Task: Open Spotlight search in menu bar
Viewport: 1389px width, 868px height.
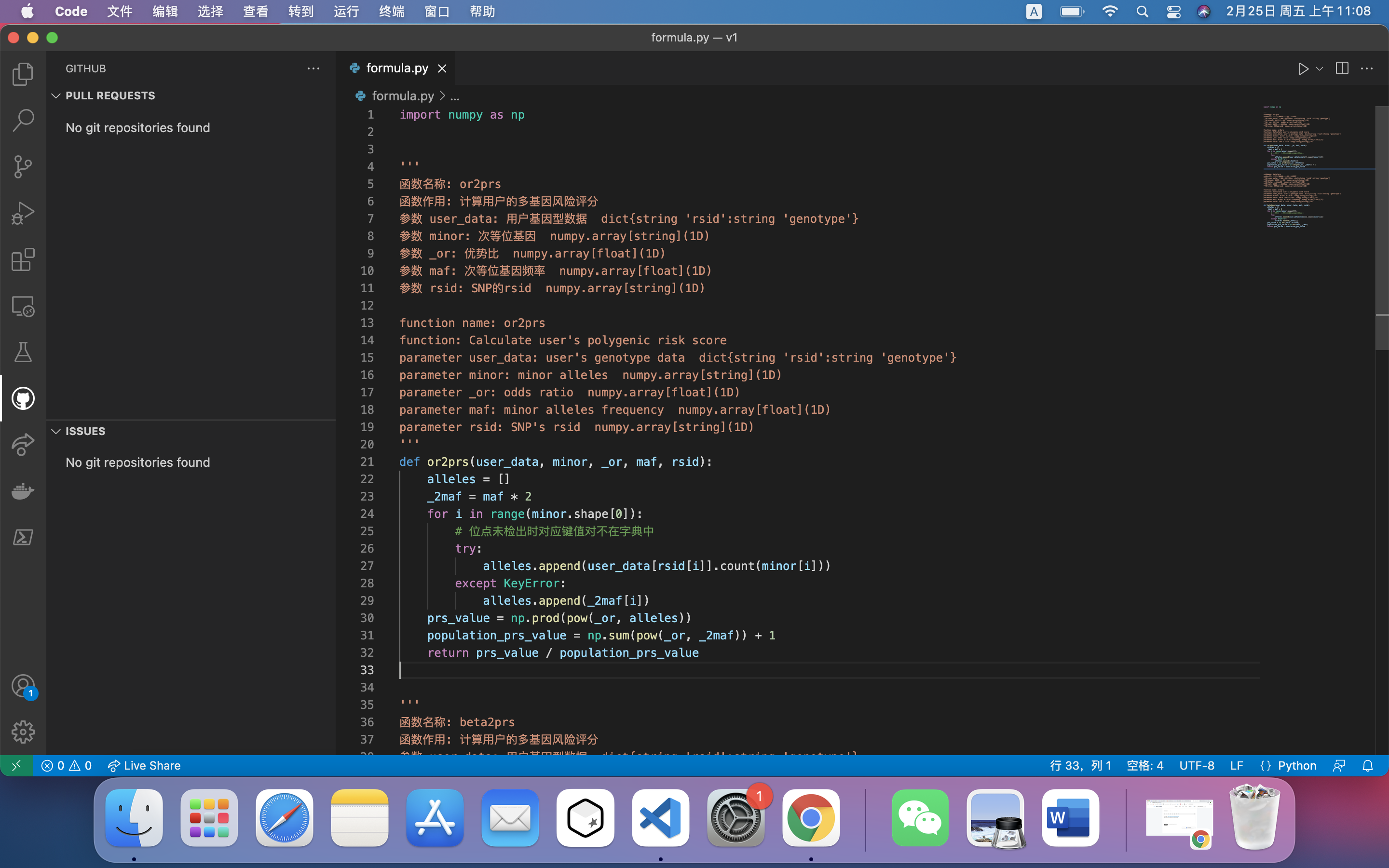Action: pyautogui.click(x=1142, y=12)
